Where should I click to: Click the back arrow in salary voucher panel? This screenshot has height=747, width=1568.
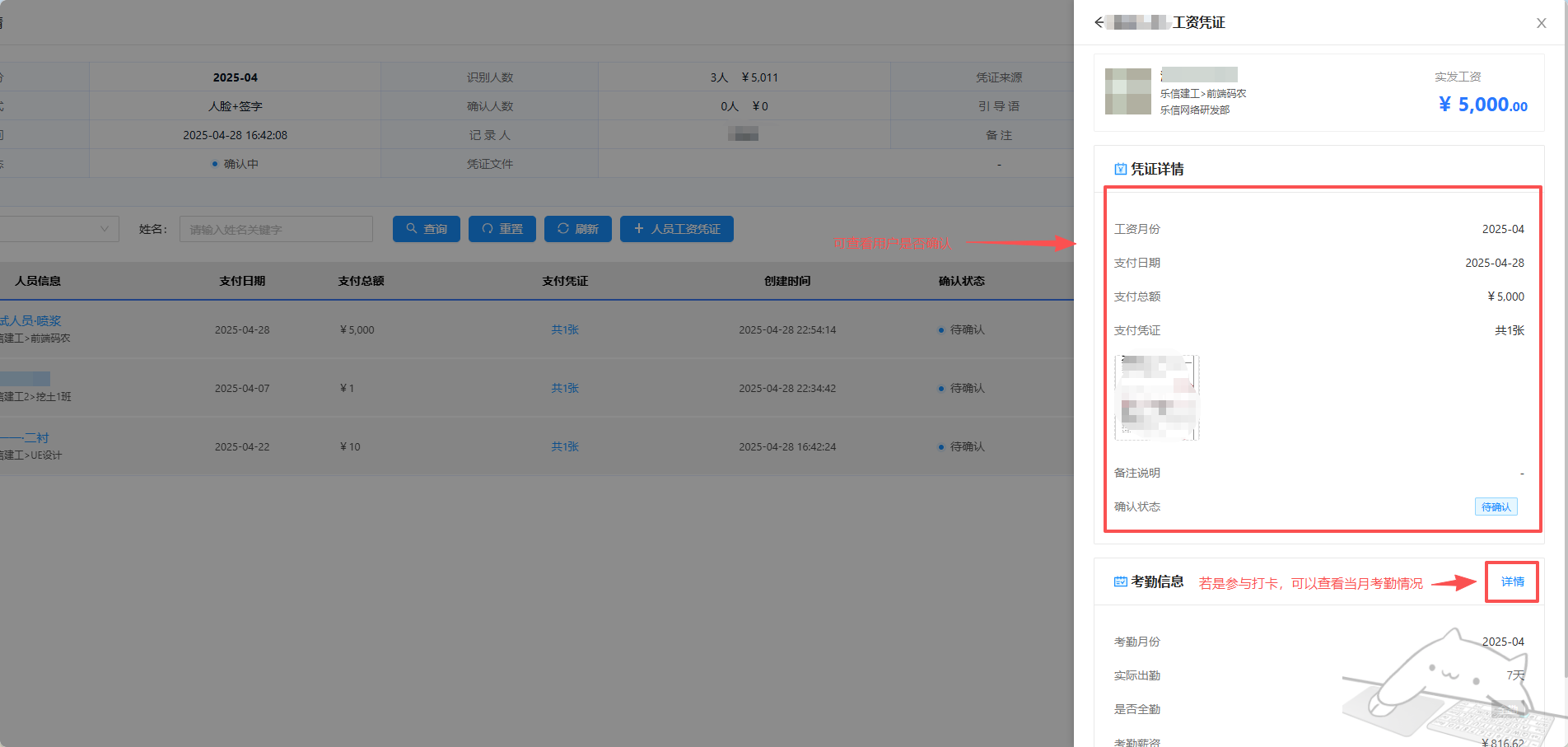point(1099,22)
